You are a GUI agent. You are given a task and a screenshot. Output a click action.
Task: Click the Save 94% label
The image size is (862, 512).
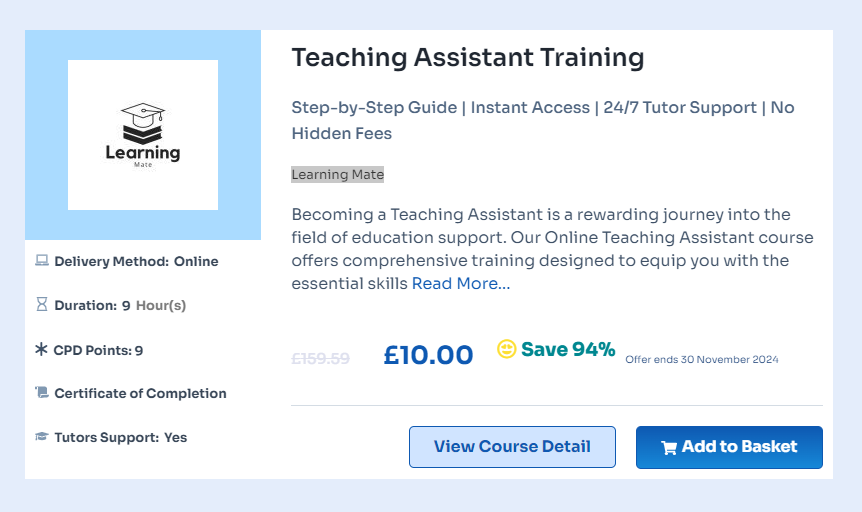coord(567,349)
